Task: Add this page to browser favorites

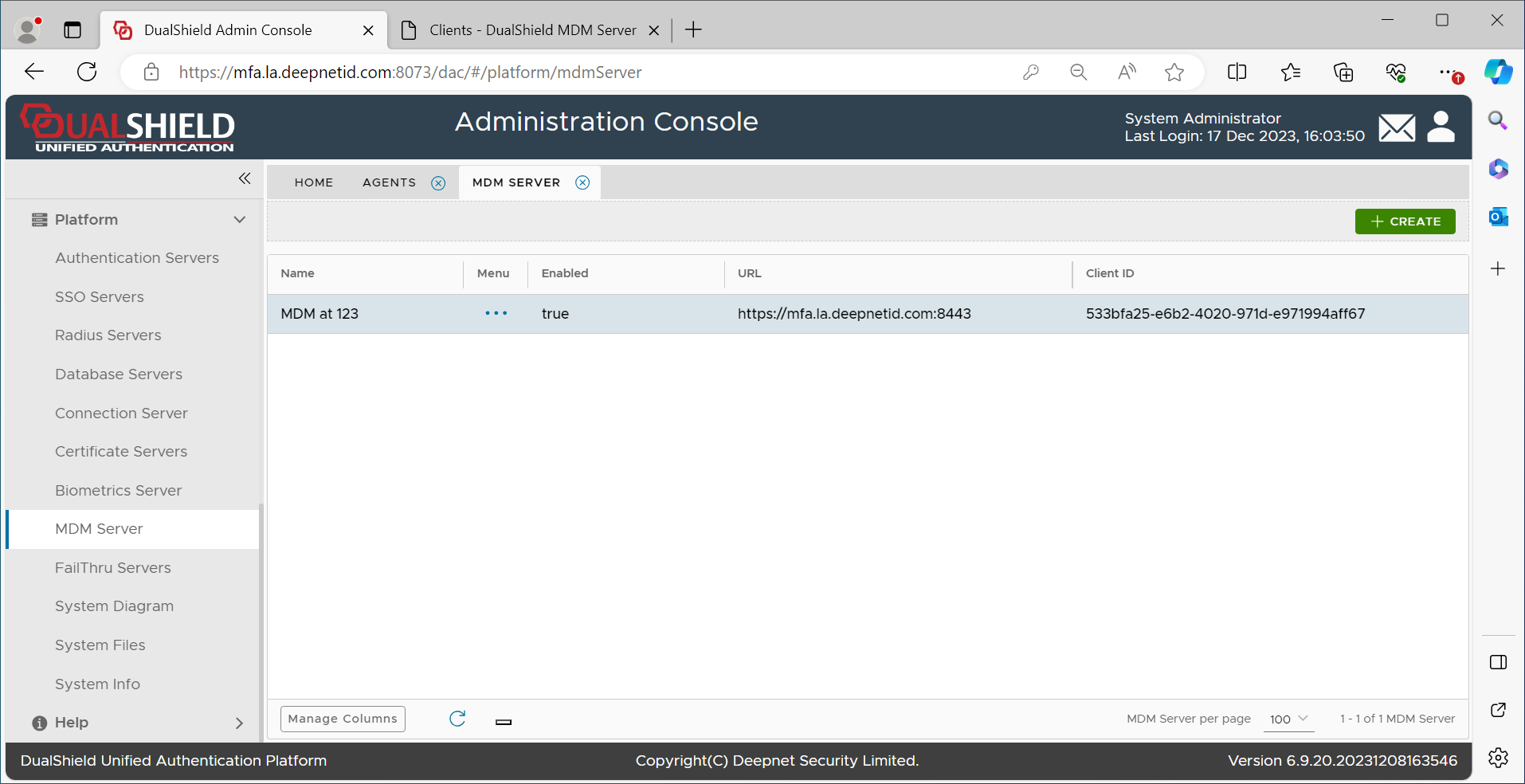Action: pyautogui.click(x=1174, y=73)
